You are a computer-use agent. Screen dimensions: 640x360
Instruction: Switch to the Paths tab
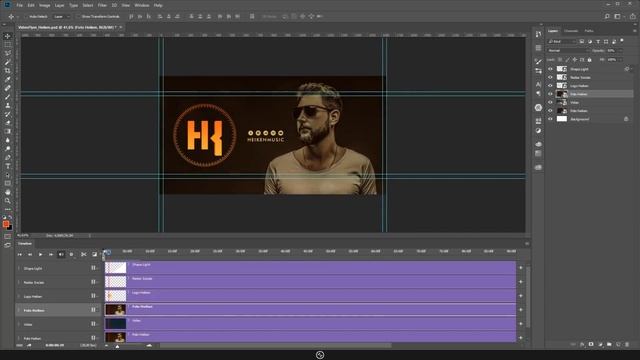pos(589,31)
